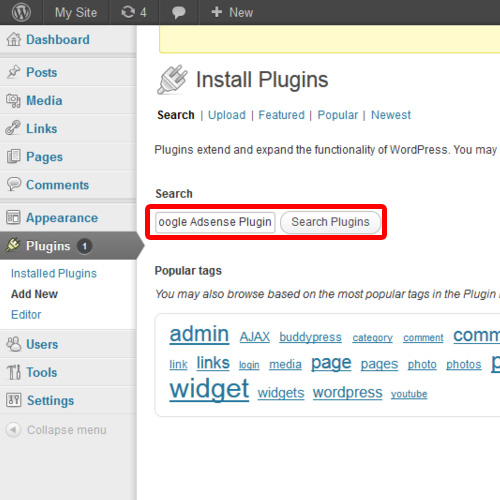
Task: Click the plus icon beside New
Action: coord(217,12)
